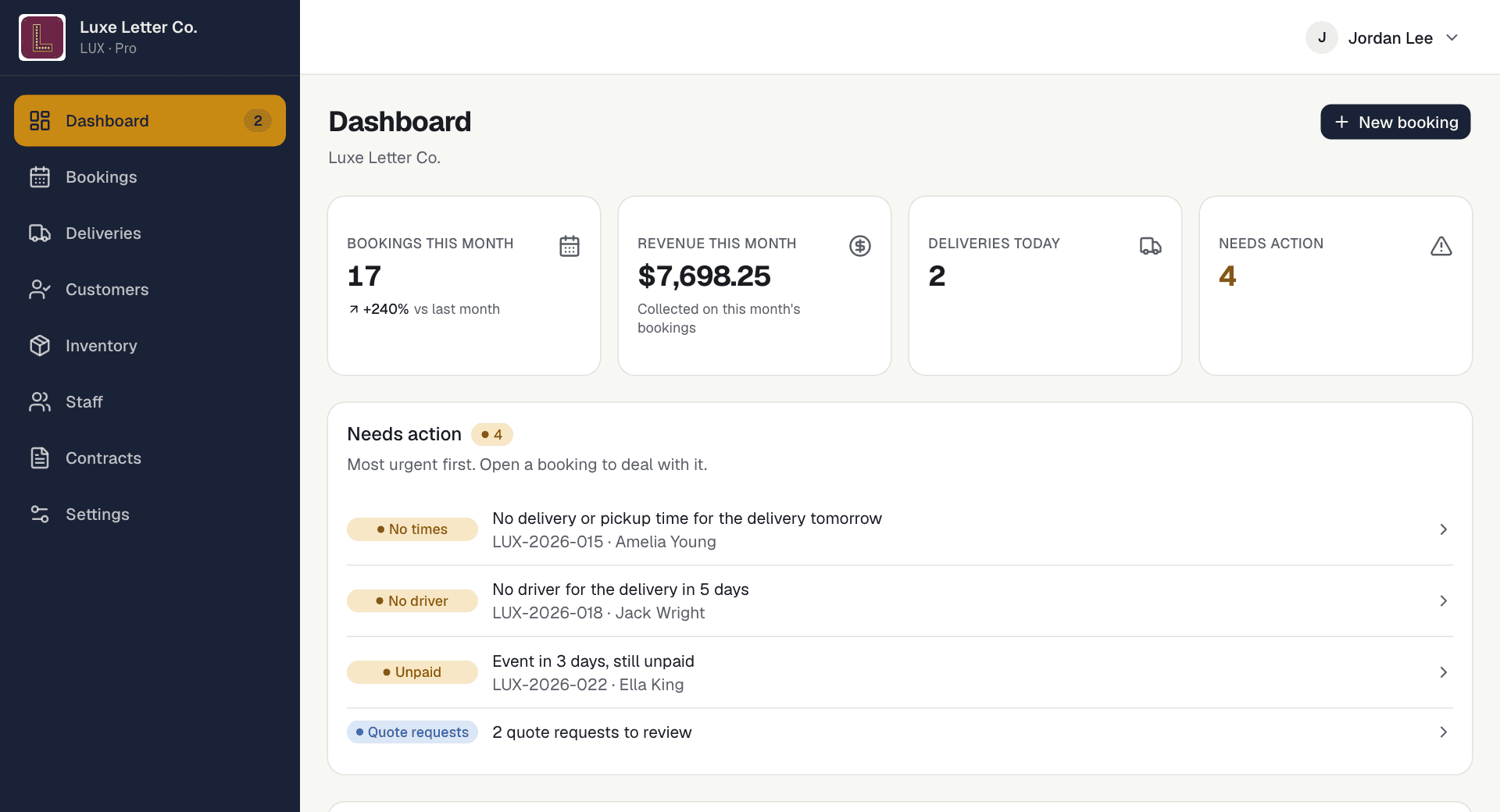Click the J avatar next to Jordan Lee

(1322, 37)
